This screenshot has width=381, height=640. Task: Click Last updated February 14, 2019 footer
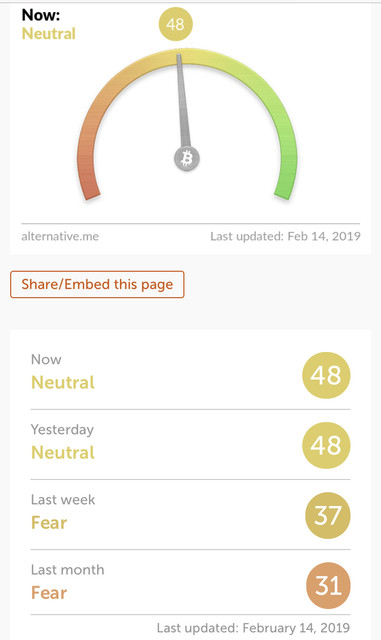tap(253, 628)
